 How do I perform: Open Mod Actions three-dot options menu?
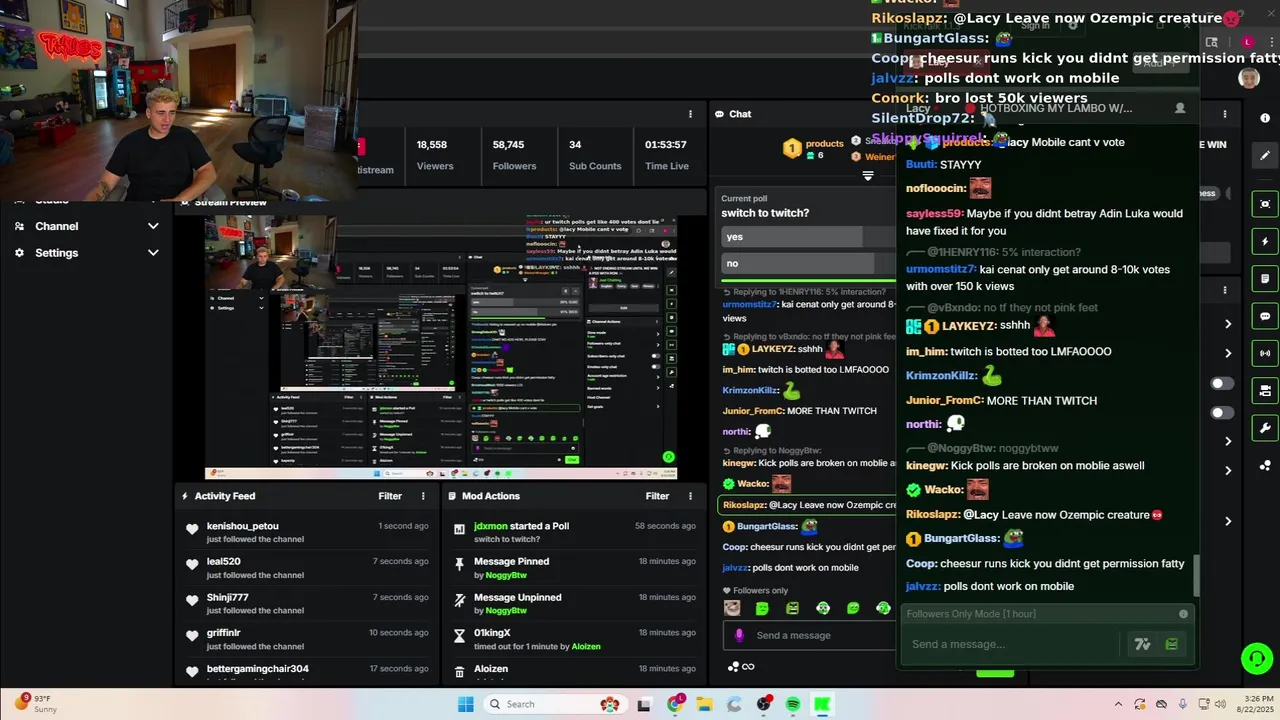(690, 496)
